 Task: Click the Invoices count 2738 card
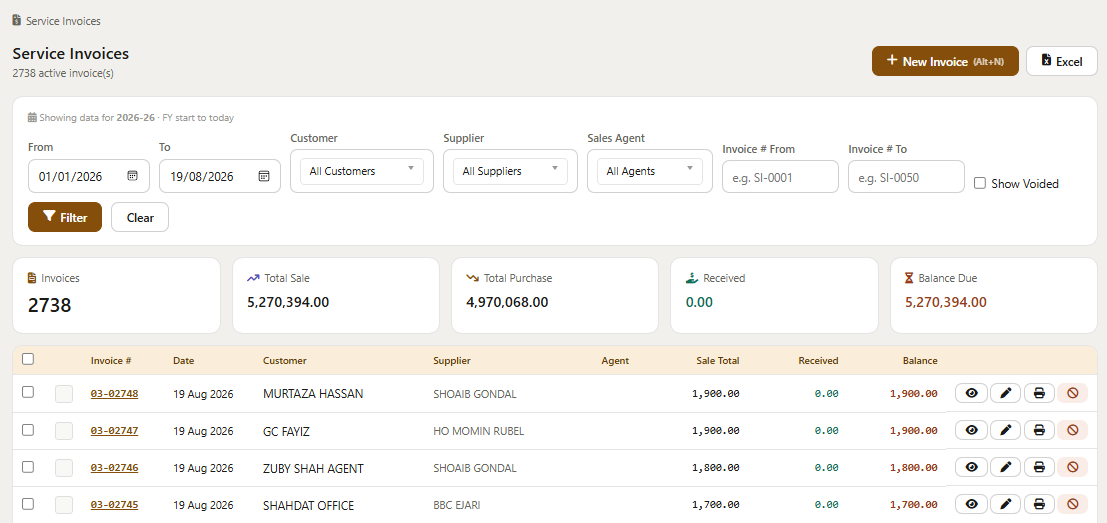click(116, 295)
